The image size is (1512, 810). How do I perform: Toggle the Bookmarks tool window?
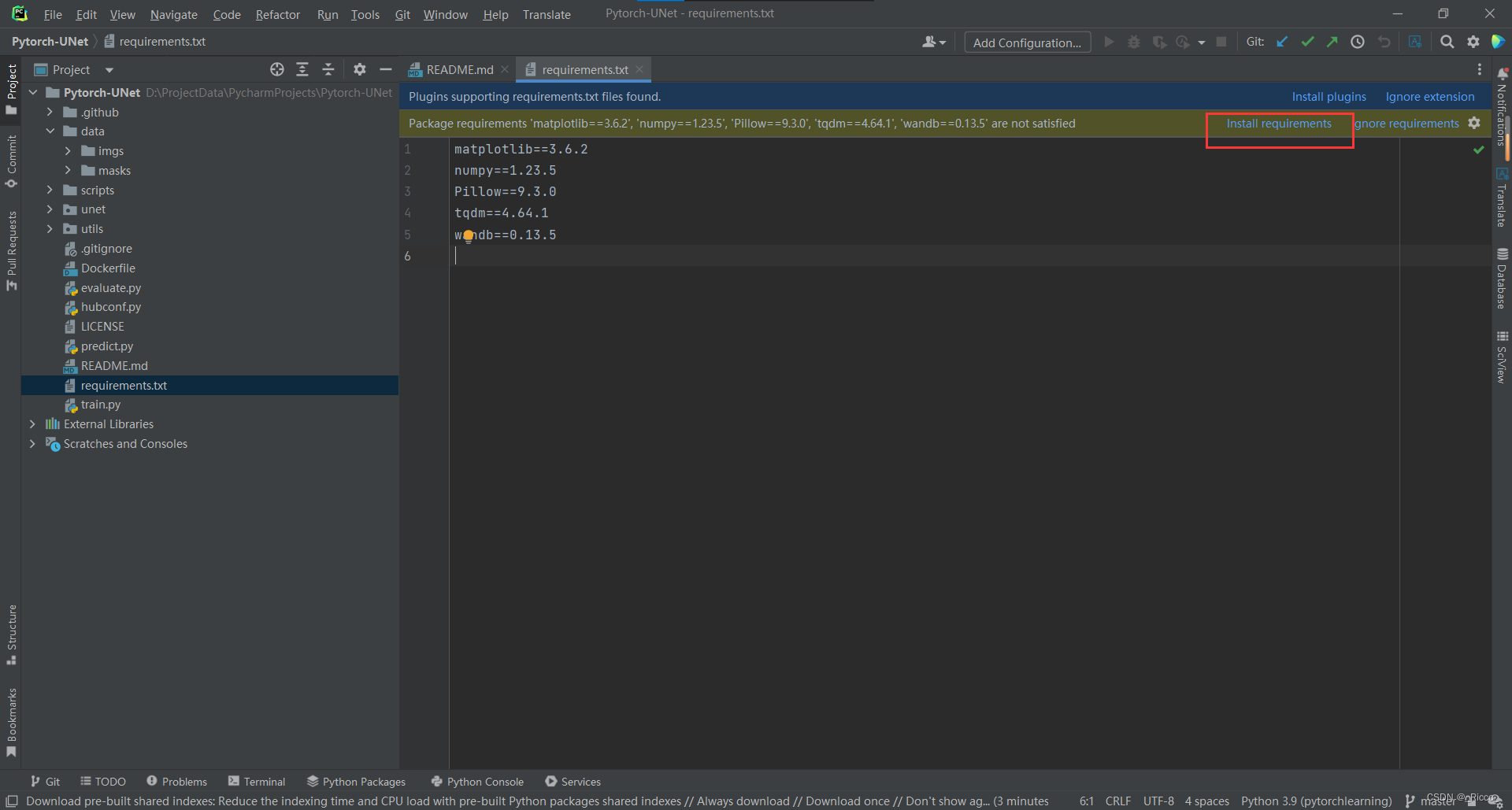[x=11, y=723]
